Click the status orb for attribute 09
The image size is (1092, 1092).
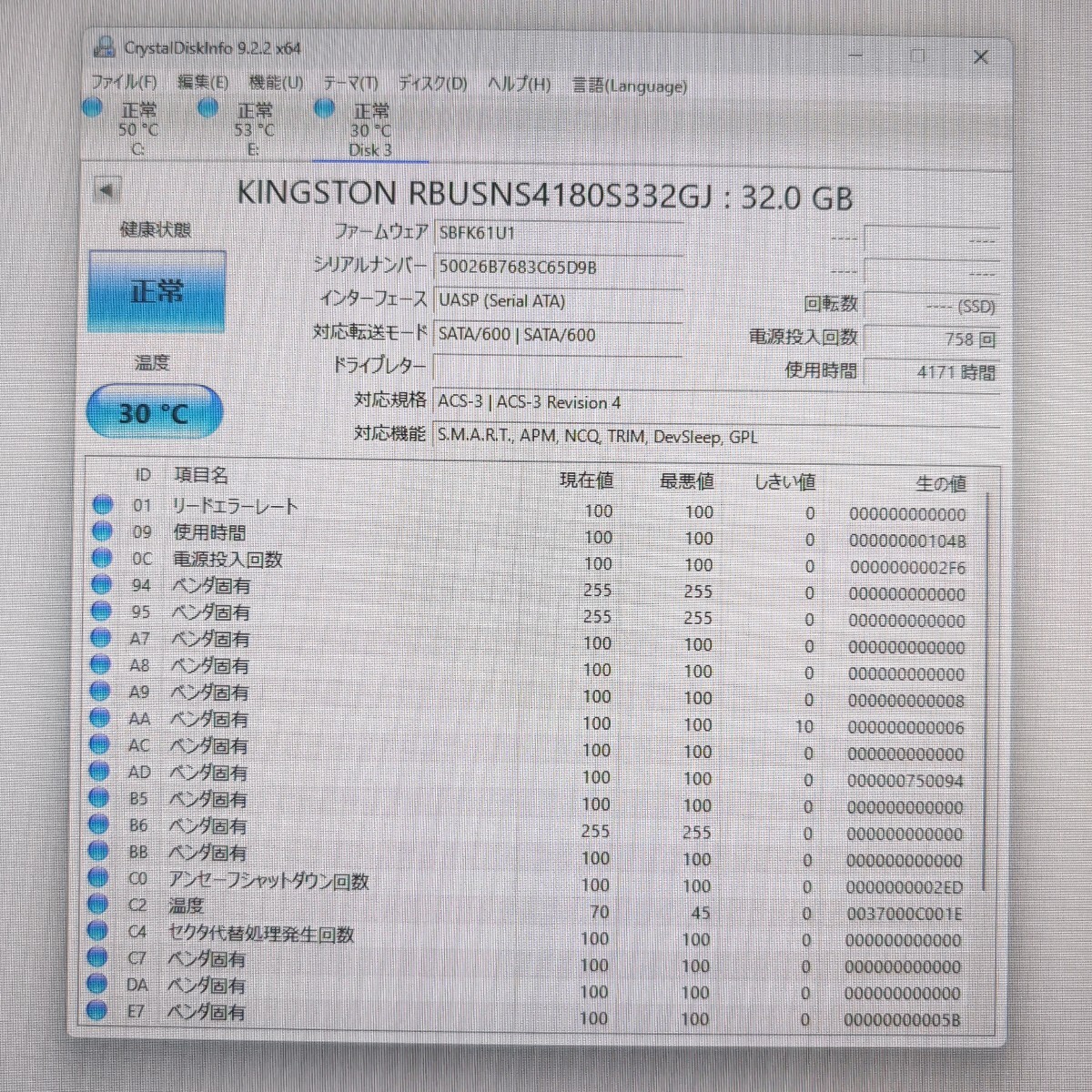tap(102, 531)
